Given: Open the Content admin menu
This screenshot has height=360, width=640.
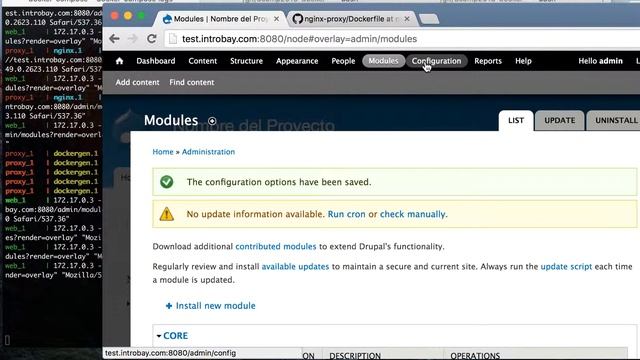Looking at the screenshot, I should (x=202, y=61).
